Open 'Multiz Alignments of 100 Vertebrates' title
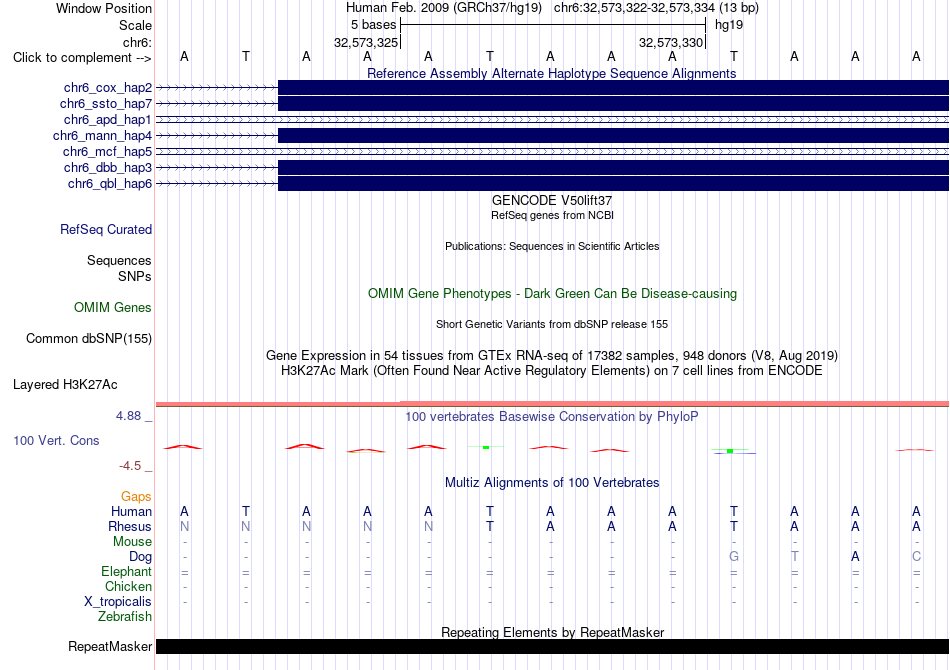The image size is (950, 670). 552,483
